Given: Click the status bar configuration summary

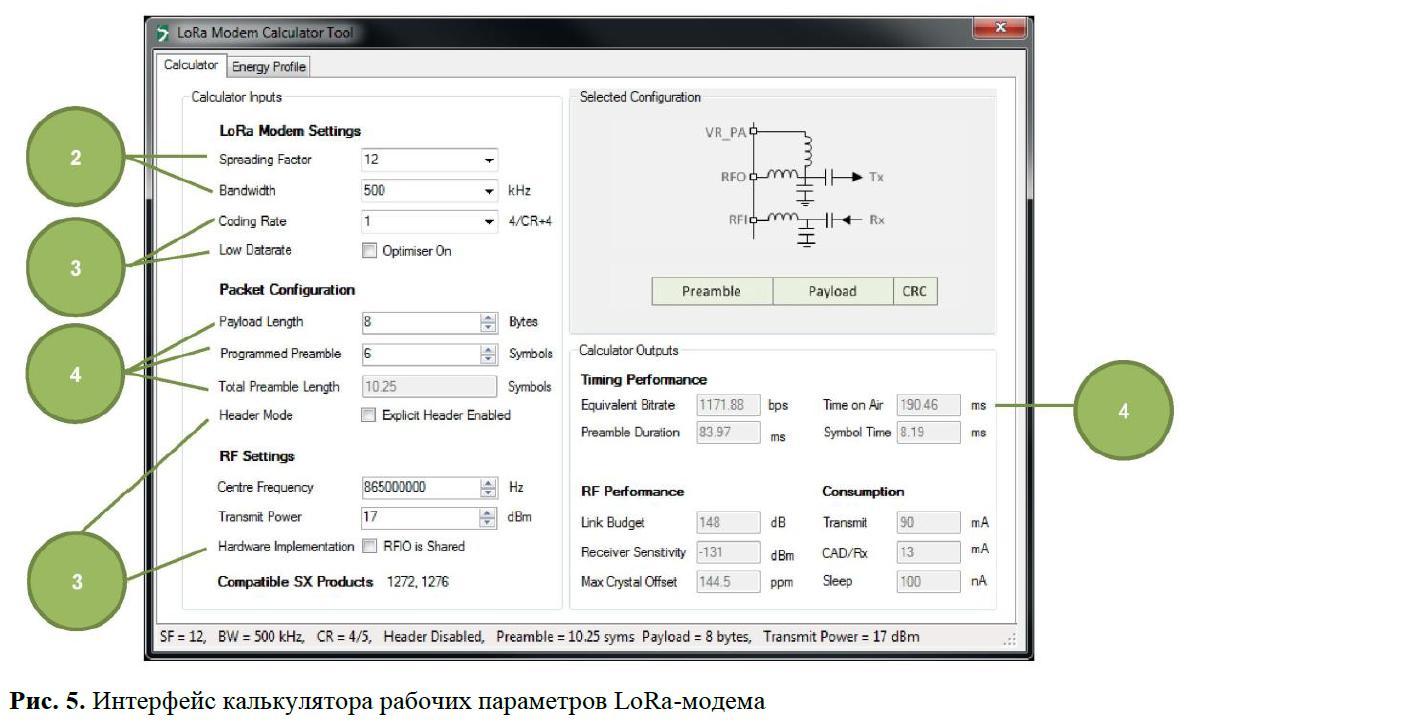Looking at the screenshot, I should 539,637.
